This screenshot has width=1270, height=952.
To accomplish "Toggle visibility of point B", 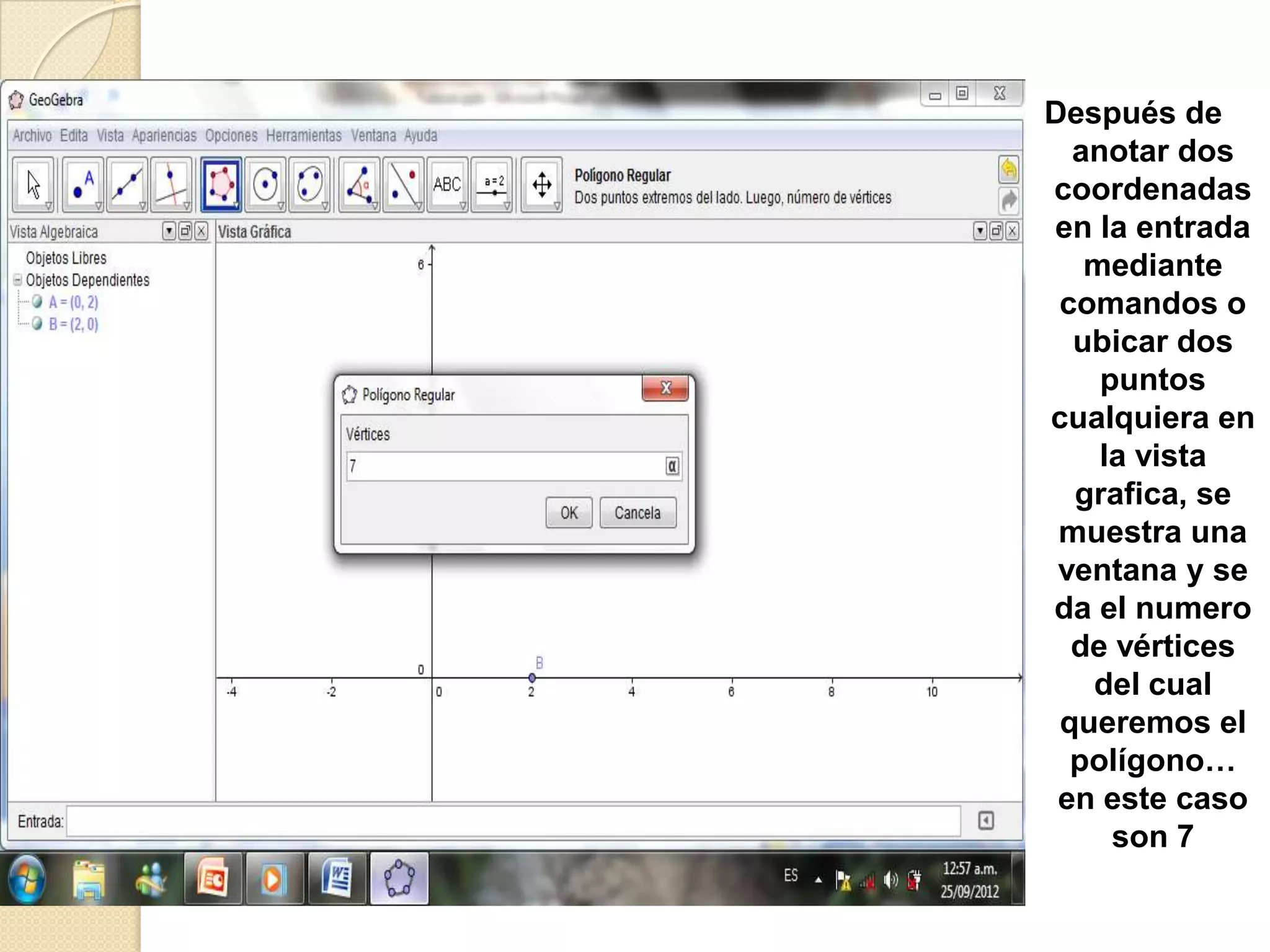I will tap(37, 324).
